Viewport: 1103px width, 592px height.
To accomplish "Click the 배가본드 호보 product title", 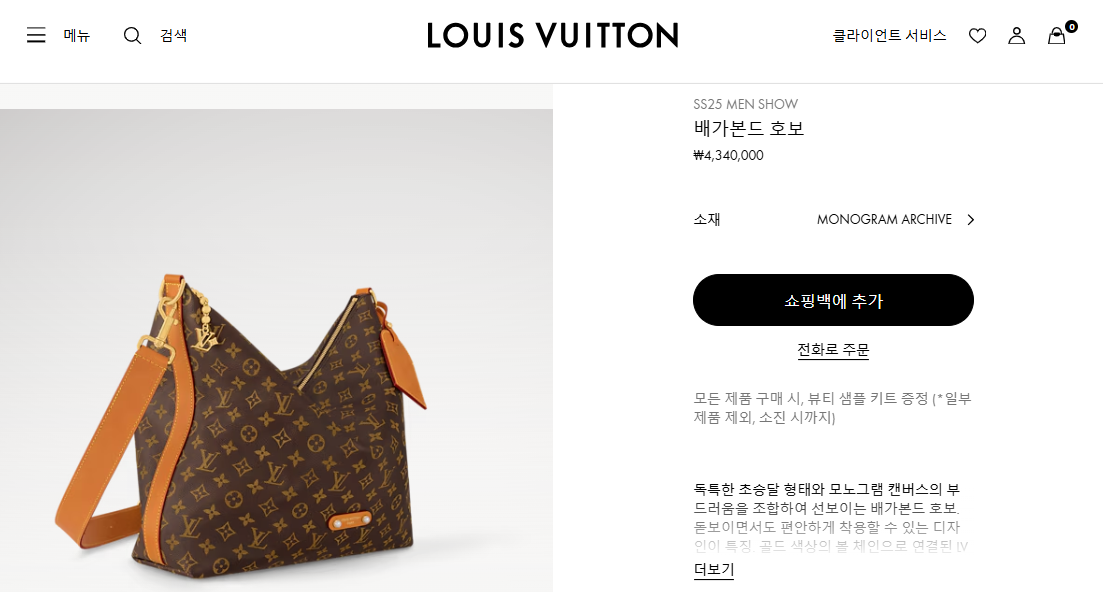I will 748,128.
